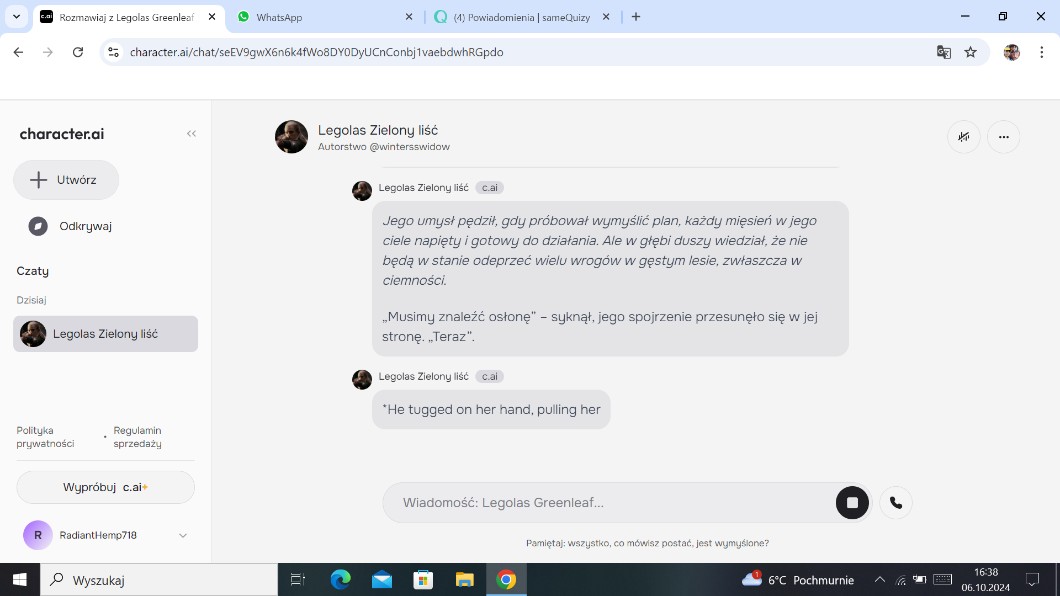This screenshot has width=1060, height=596.
Task: Click the Odkrywaj compass icon
Action: [x=38, y=226]
